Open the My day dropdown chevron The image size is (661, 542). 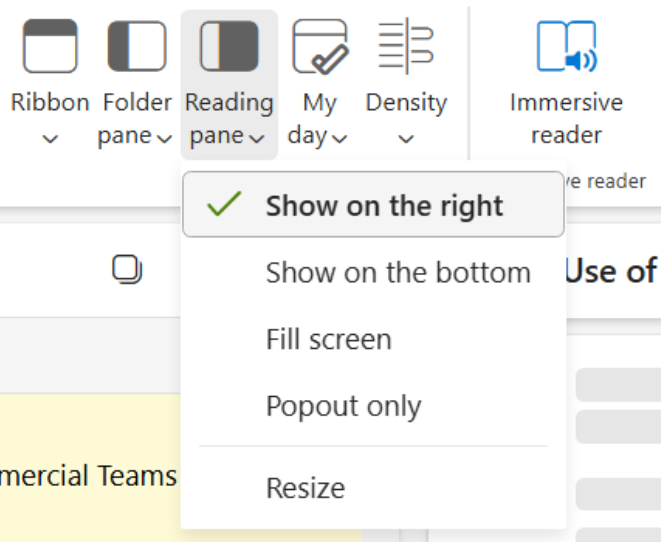339,138
